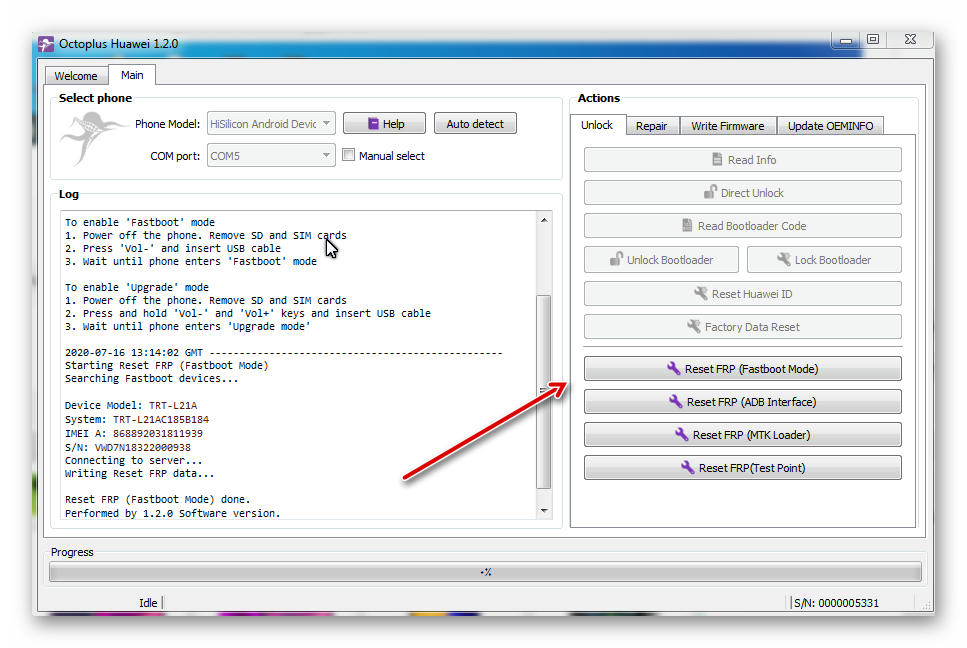This screenshot has height=648, width=967.
Task: Click the padlock icon on Direct Unlock
Action: (710, 192)
